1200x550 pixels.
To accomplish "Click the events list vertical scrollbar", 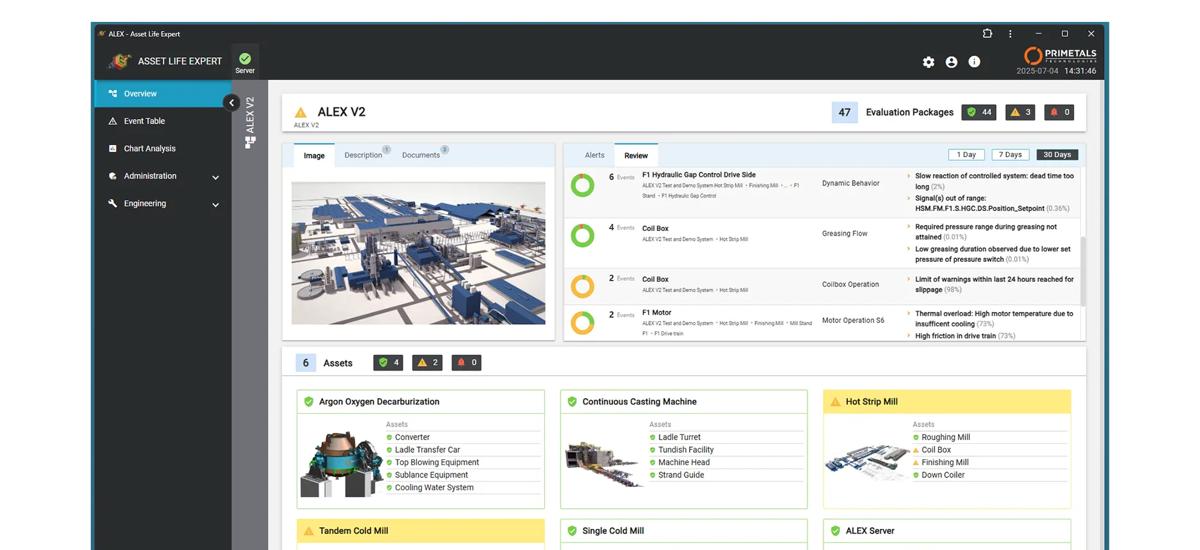I will tap(1082, 240).
